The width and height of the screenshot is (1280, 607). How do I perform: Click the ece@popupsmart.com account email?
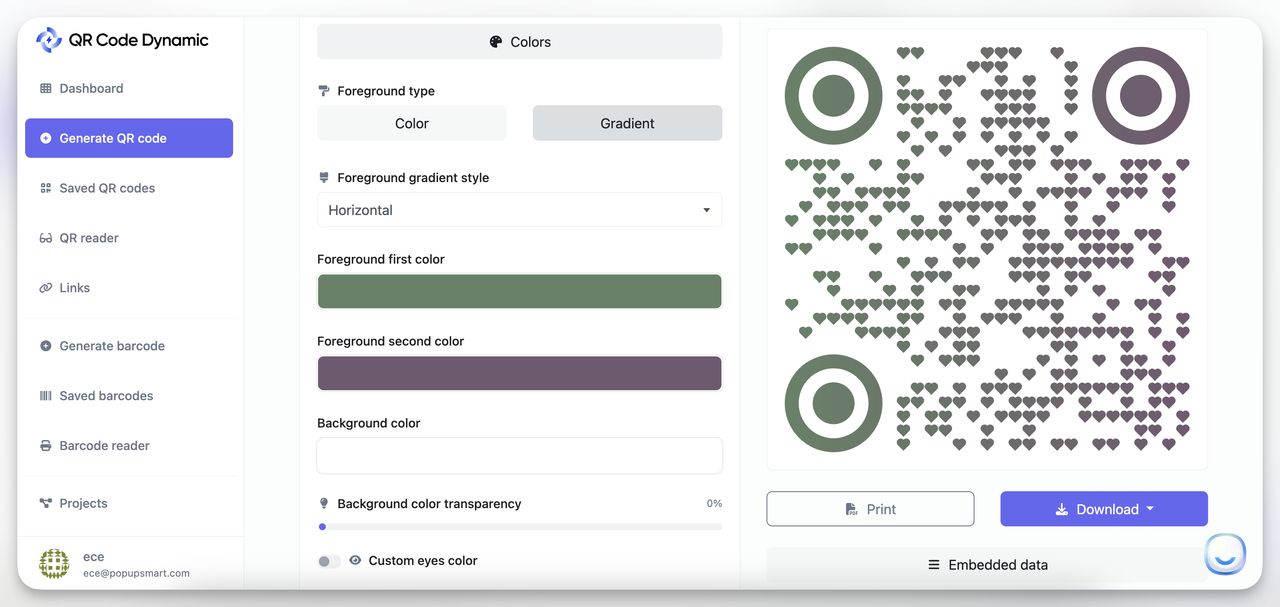(x=136, y=573)
